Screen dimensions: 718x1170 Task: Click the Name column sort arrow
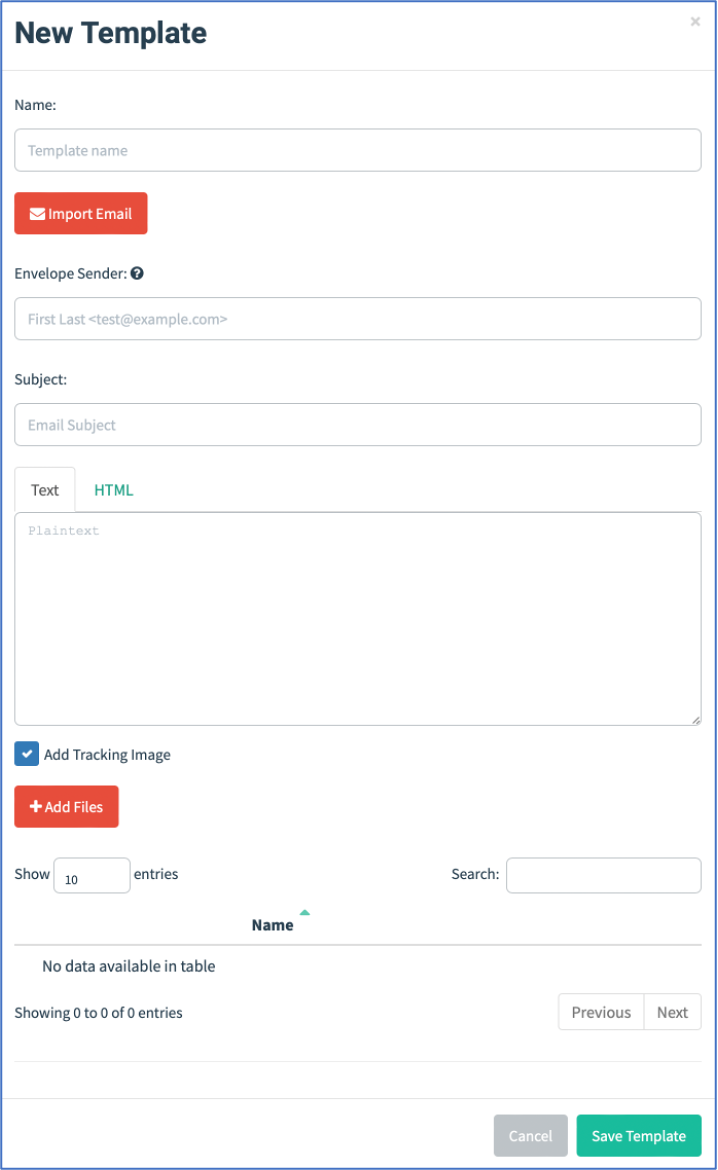click(x=305, y=913)
